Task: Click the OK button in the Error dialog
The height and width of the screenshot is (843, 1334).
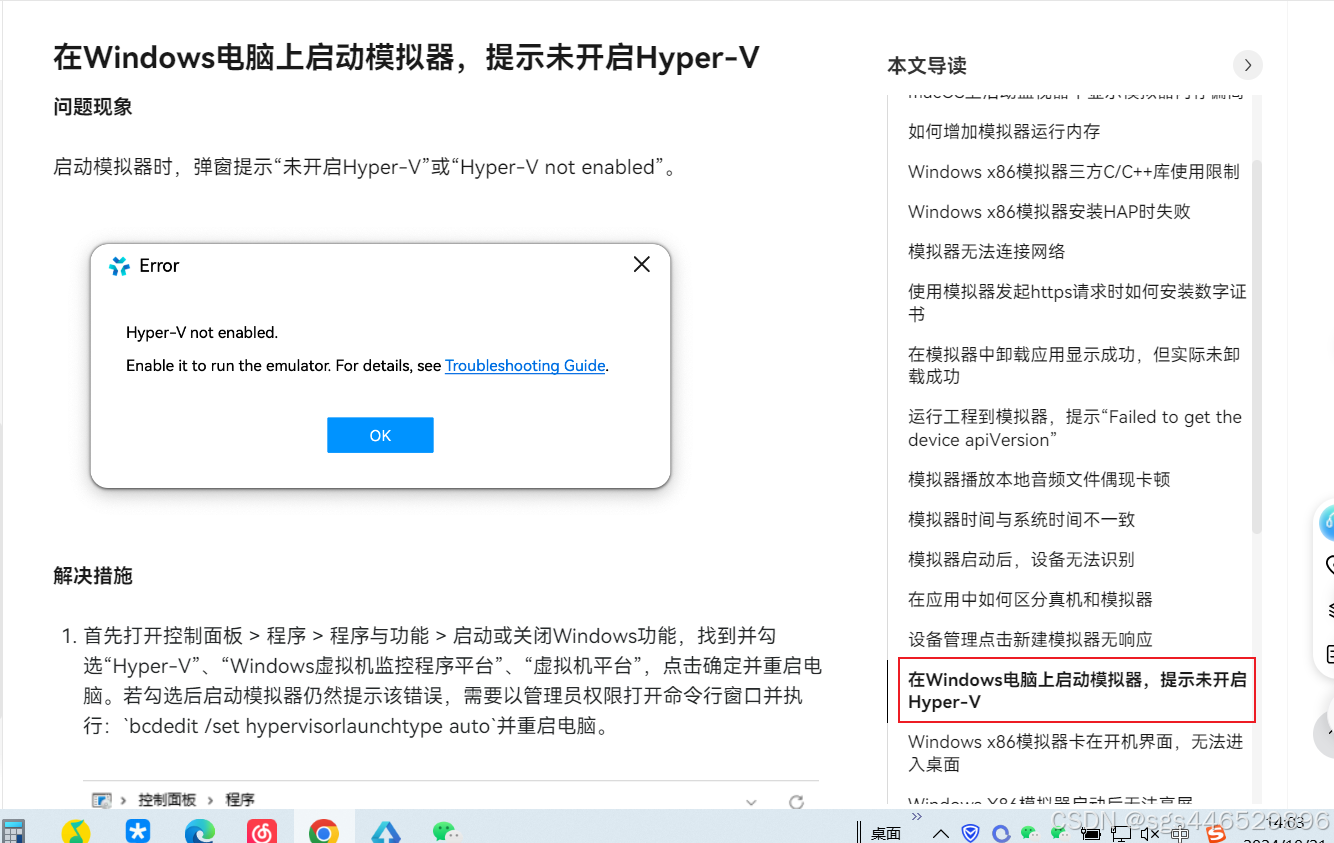Action: pyautogui.click(x=380, y=435)
